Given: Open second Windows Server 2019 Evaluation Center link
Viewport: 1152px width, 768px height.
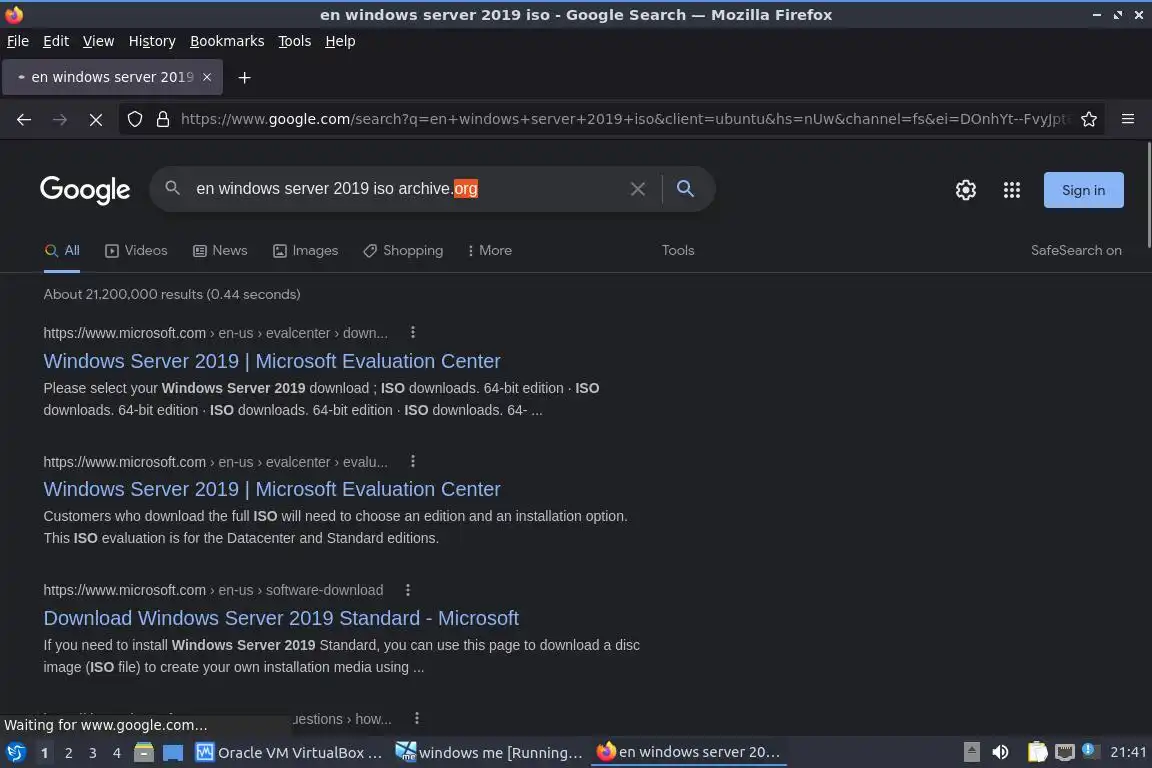Looking at the screenshot, I should [x=272, y=489].
